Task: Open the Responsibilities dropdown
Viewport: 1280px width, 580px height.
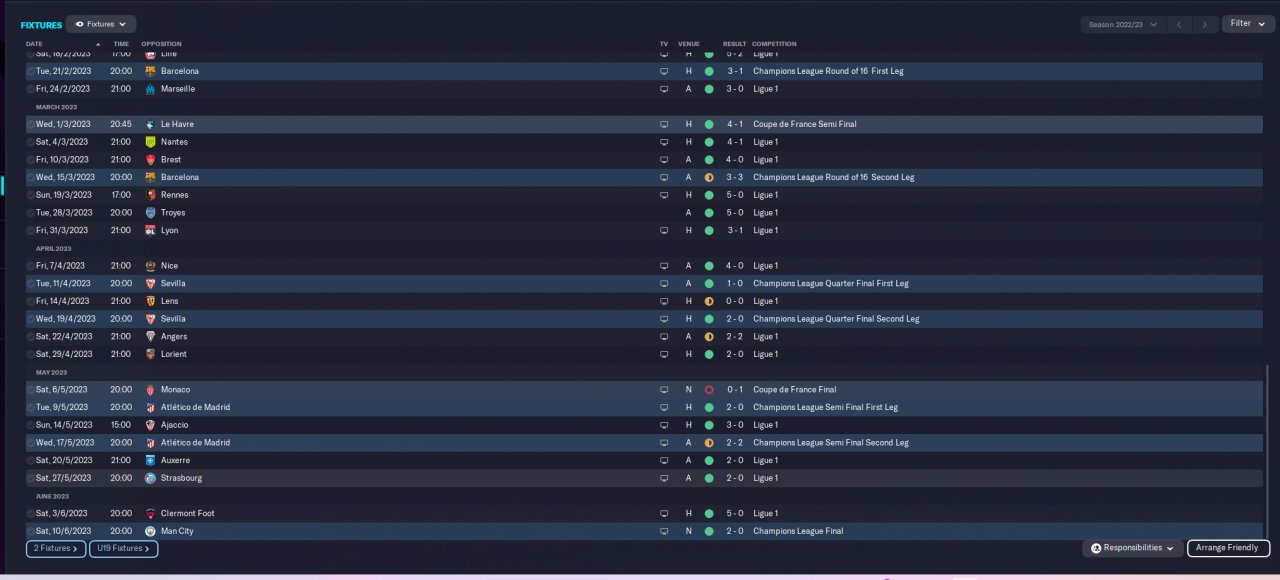Action: (1133, 548)
